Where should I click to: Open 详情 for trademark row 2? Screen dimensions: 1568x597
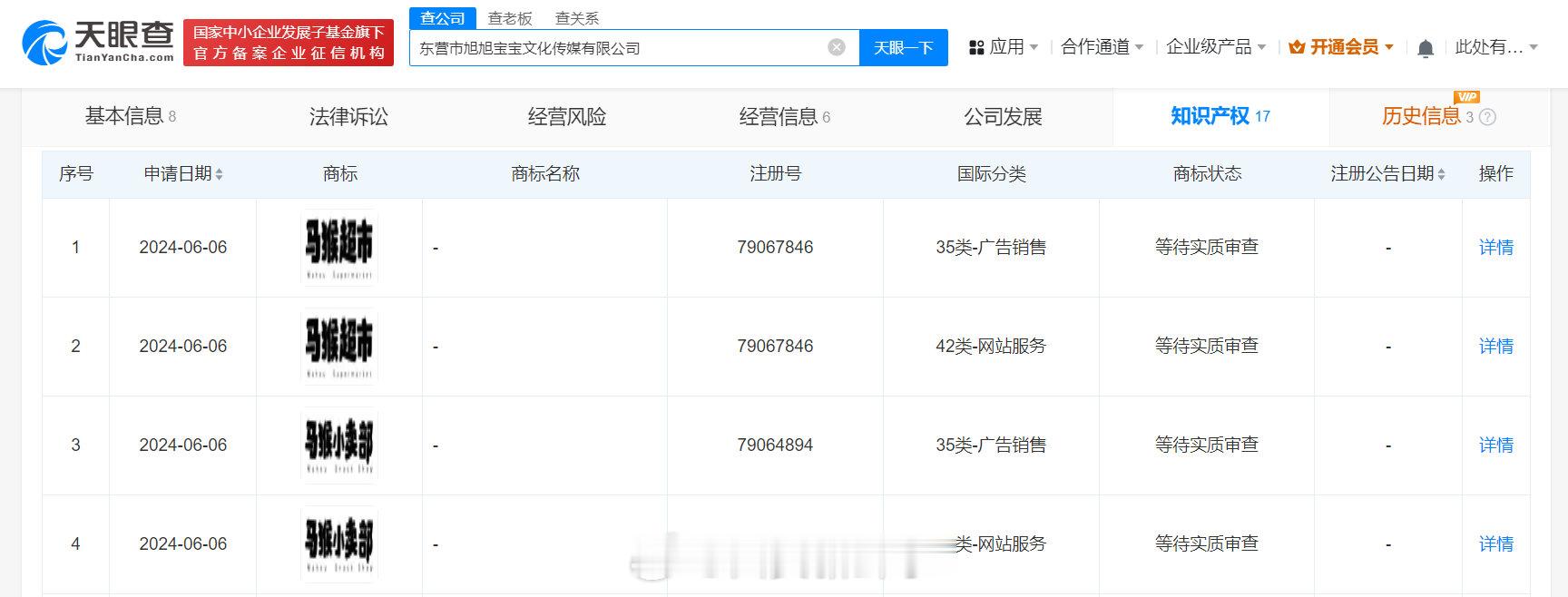pyautogui.click(x=1496, y=346)
